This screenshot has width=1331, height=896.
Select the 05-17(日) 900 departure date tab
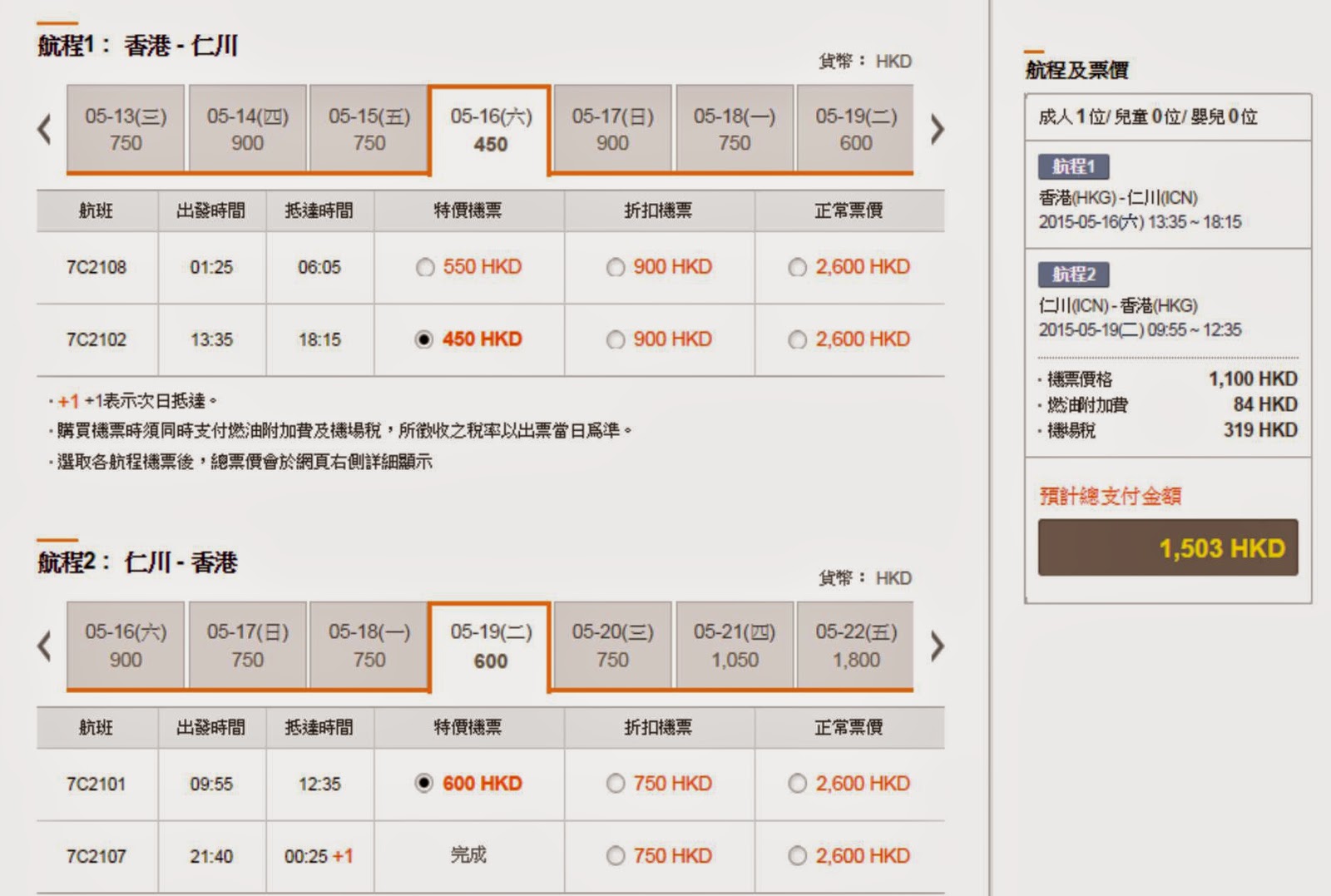612,129
